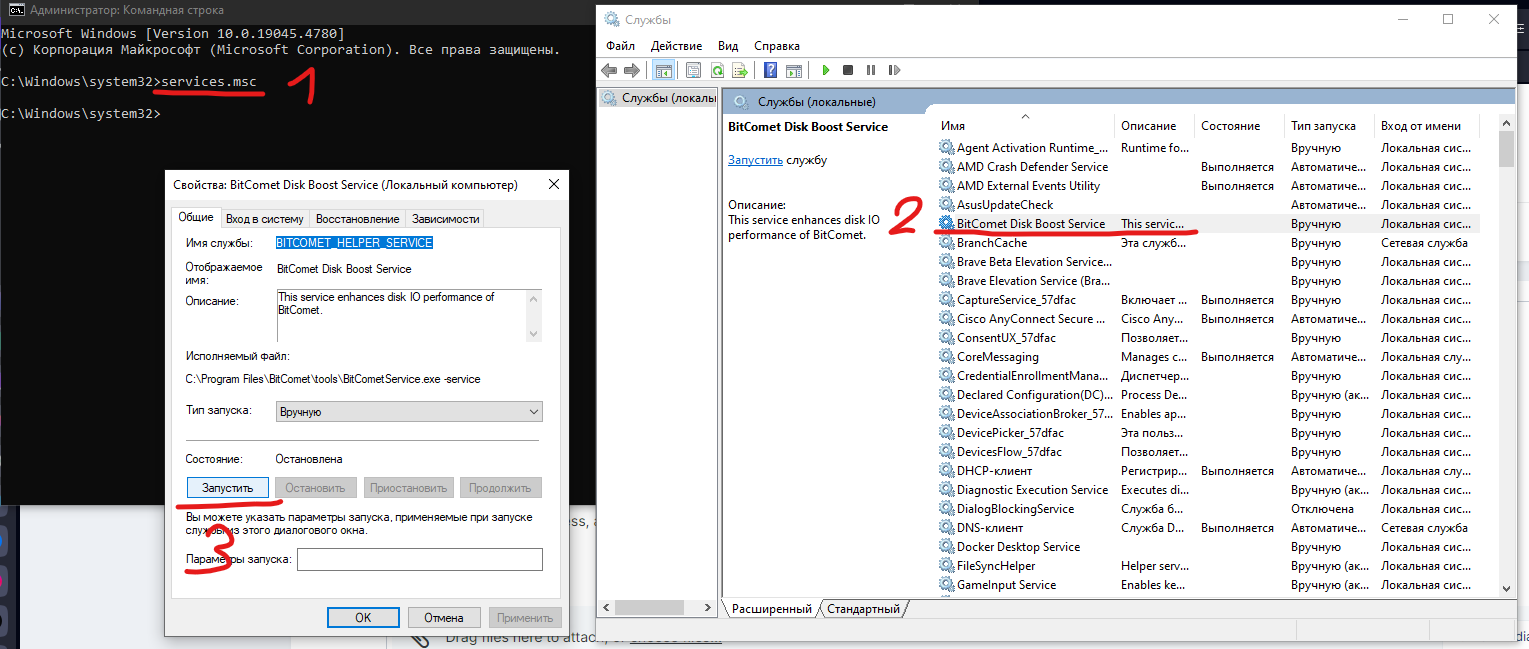Screen dimensions: 1529x649
Task: Switch to the Зависимости tab
Action: [446, 218]
